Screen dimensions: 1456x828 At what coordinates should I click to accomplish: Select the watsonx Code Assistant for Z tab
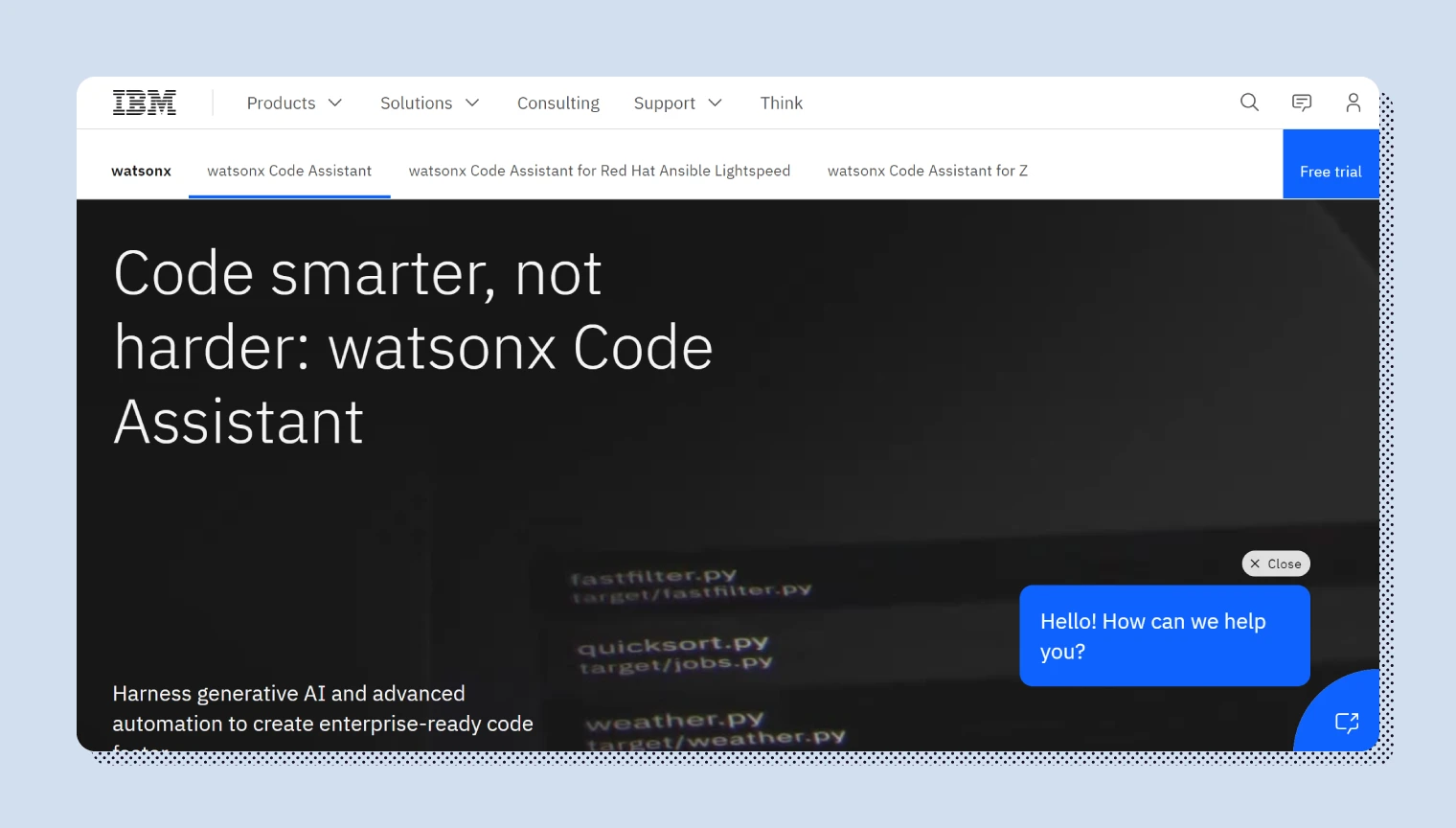tap(927, 171)
